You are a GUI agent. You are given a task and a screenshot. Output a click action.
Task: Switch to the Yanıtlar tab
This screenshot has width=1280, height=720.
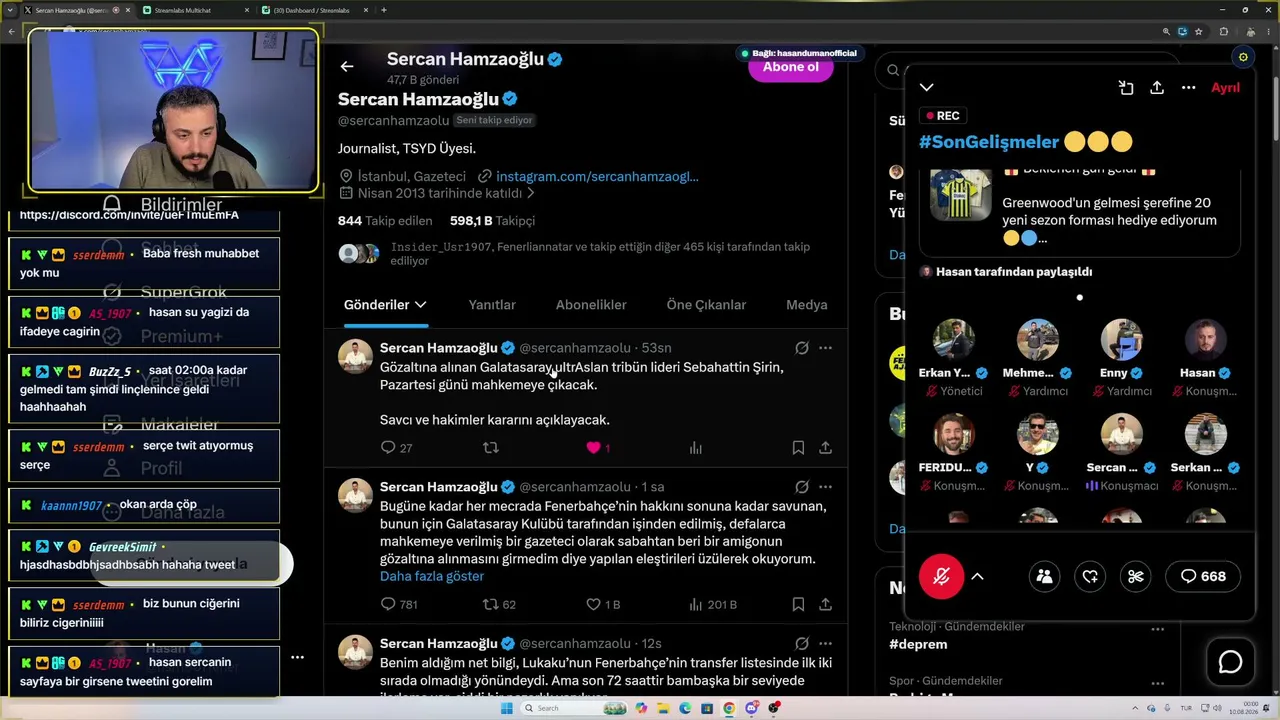[x=492, y=305]
